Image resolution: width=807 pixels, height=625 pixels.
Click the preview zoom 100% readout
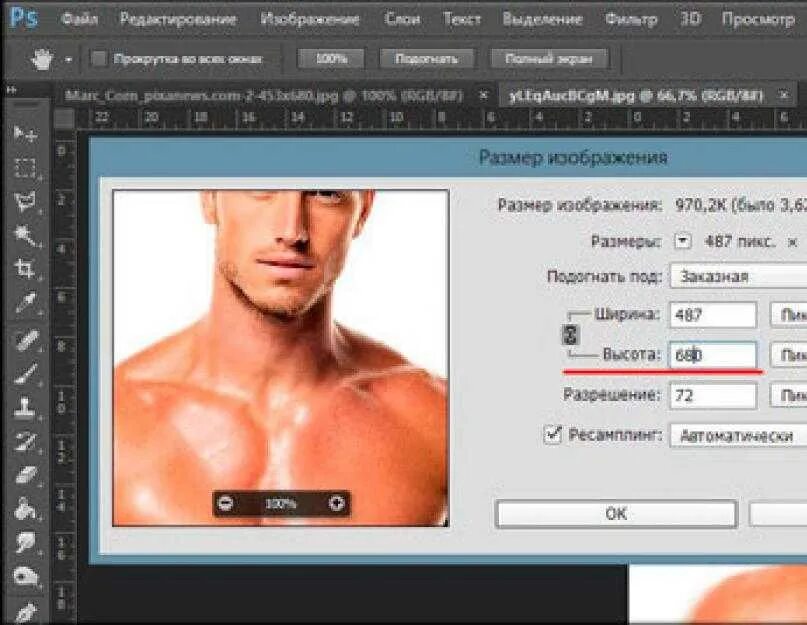(280, 504)
